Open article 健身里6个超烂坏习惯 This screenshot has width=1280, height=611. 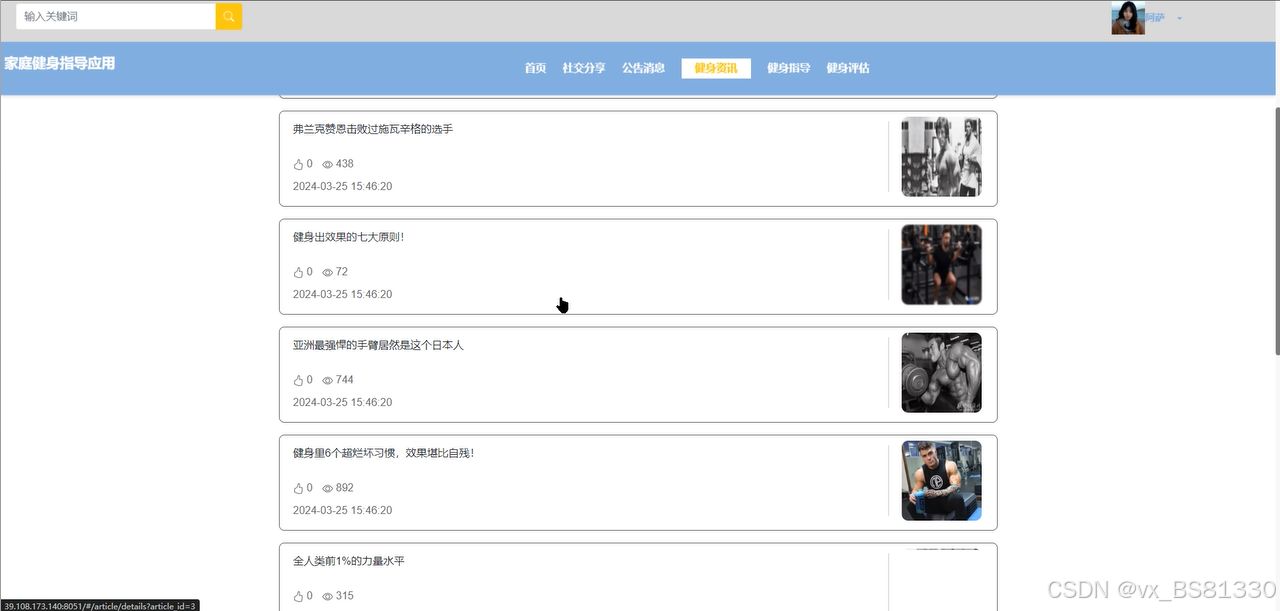click(x=383, y=453)
